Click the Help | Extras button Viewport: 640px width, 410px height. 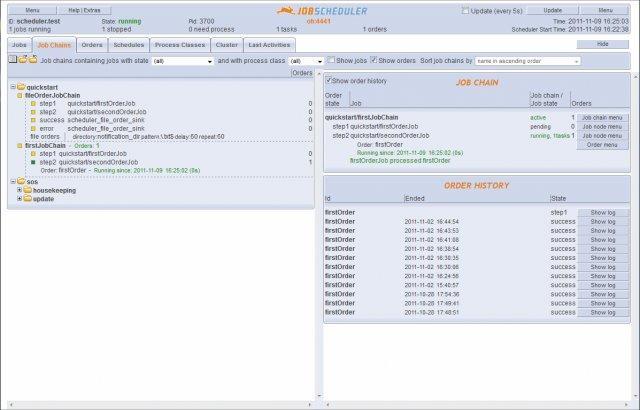pyautogui.click(x=84, y=10)
